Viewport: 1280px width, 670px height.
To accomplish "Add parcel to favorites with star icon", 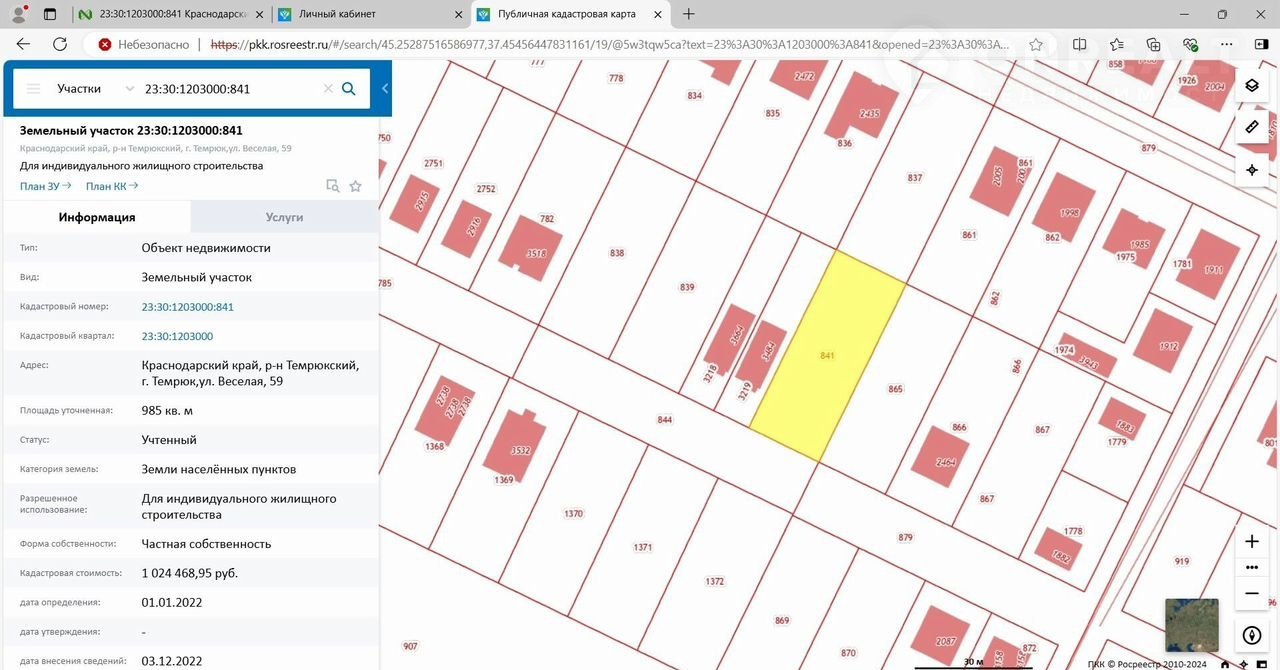I will (355, 186).
